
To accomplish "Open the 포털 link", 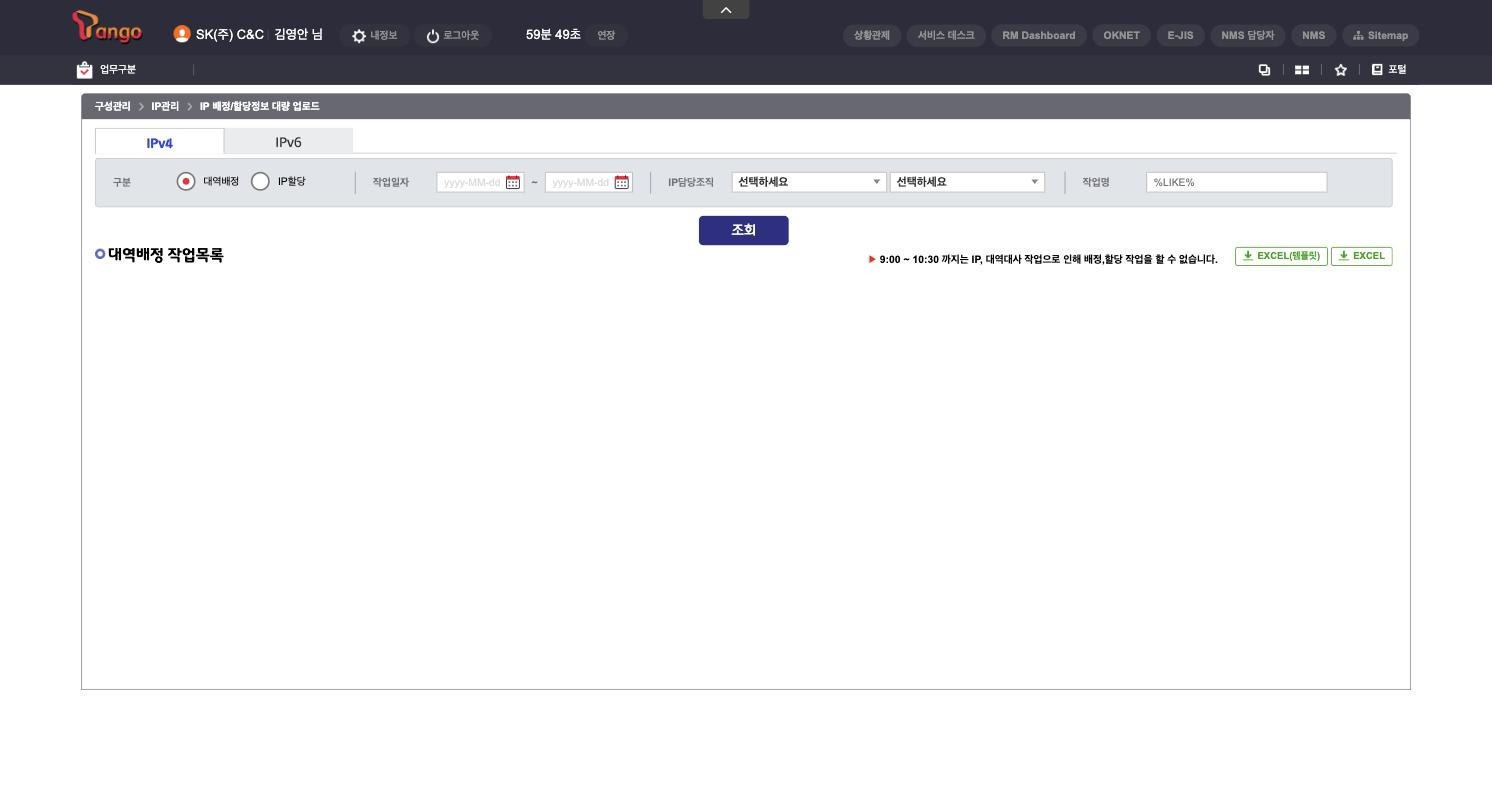I will click(x=1389, y=70).
